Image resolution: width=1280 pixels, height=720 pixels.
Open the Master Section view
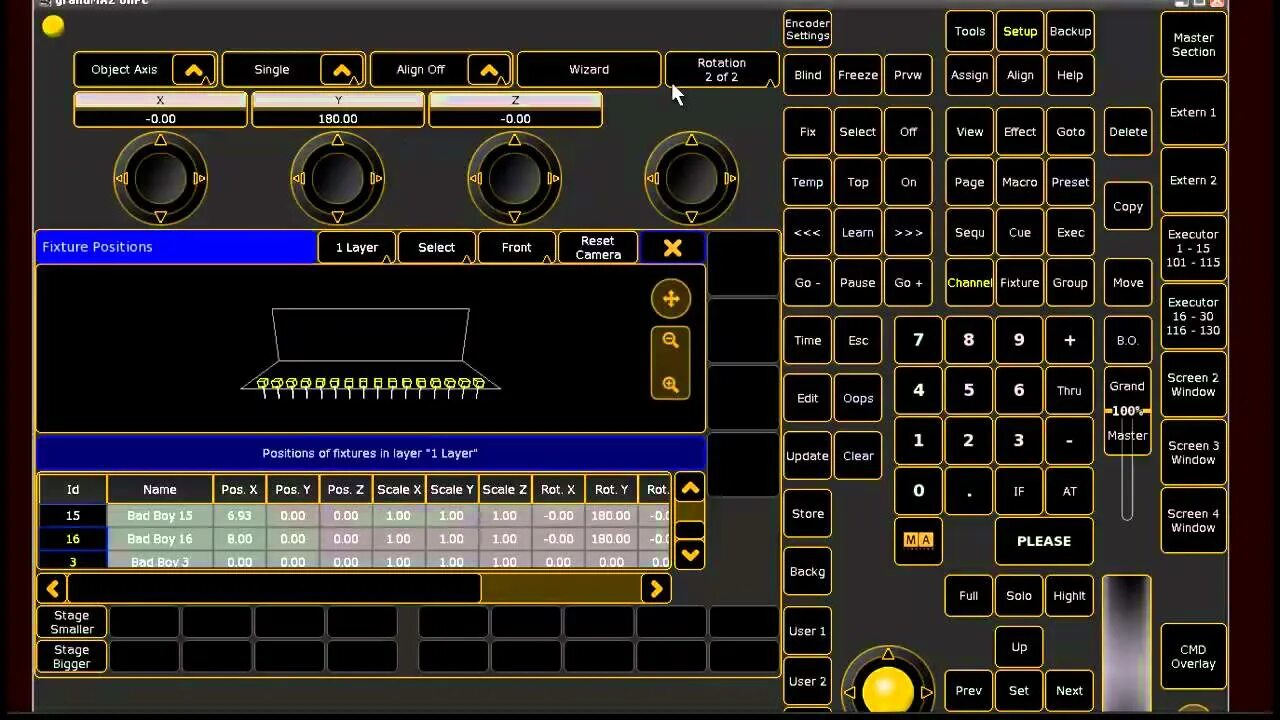point(1193,45)
